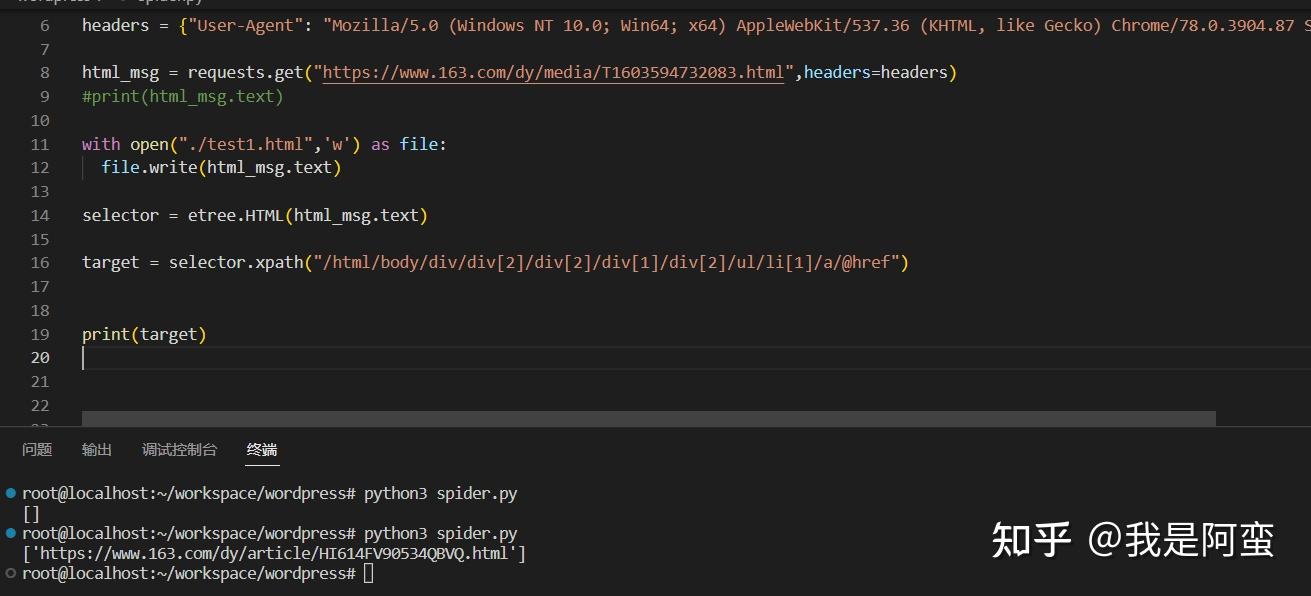Click the blue decoration beside the first python3 command
The image size is (1311, 596).
[x=9, y=493]
